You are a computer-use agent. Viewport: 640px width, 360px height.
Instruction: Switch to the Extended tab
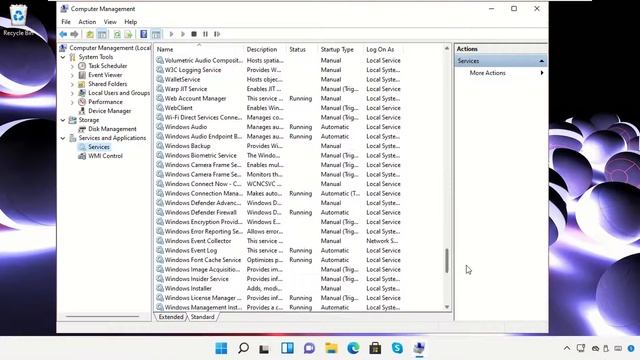(171, 317)
